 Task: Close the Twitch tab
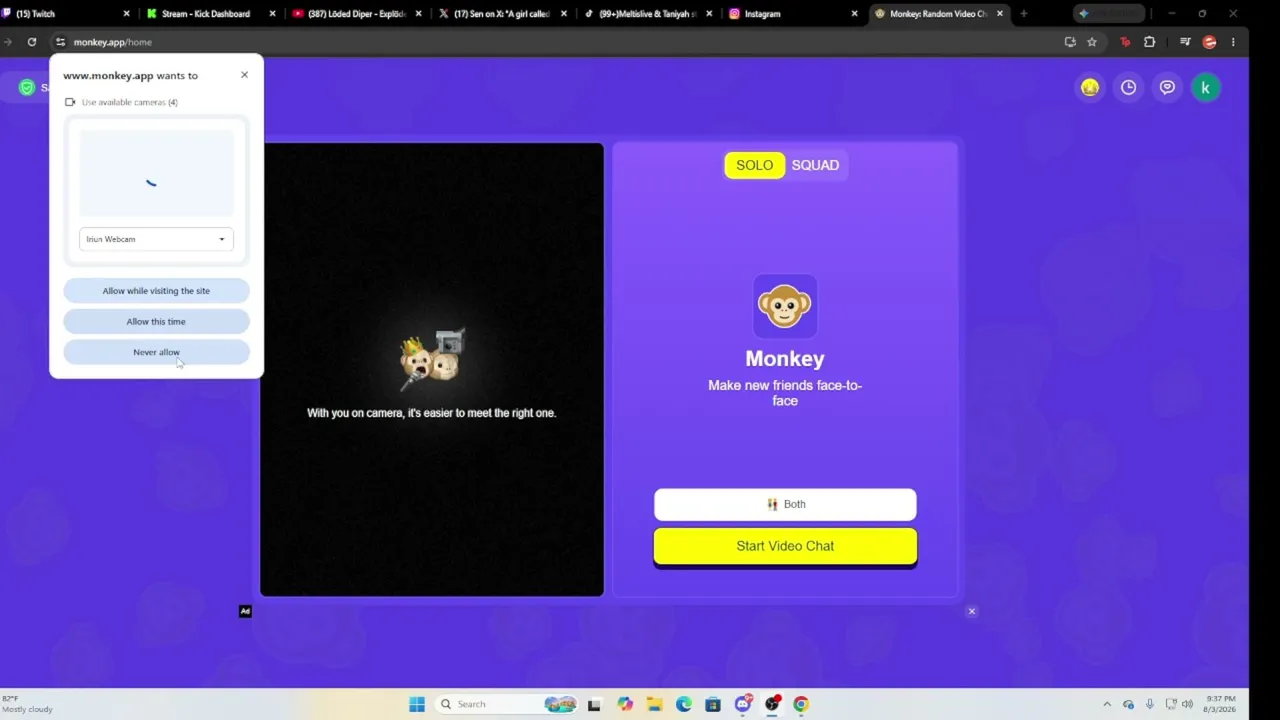(x=126, y=14)
